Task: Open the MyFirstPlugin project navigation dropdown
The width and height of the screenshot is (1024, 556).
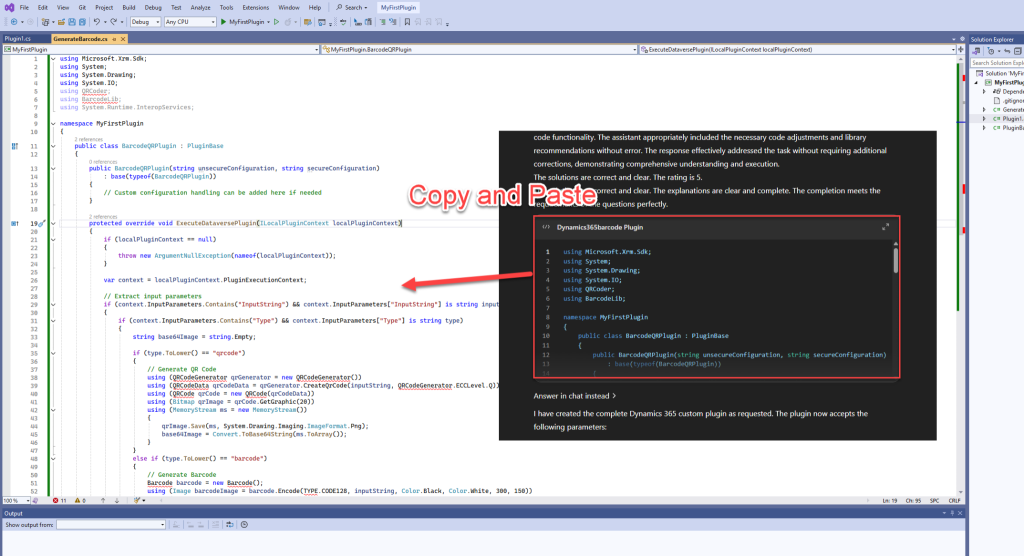Action: pos(161,49)
